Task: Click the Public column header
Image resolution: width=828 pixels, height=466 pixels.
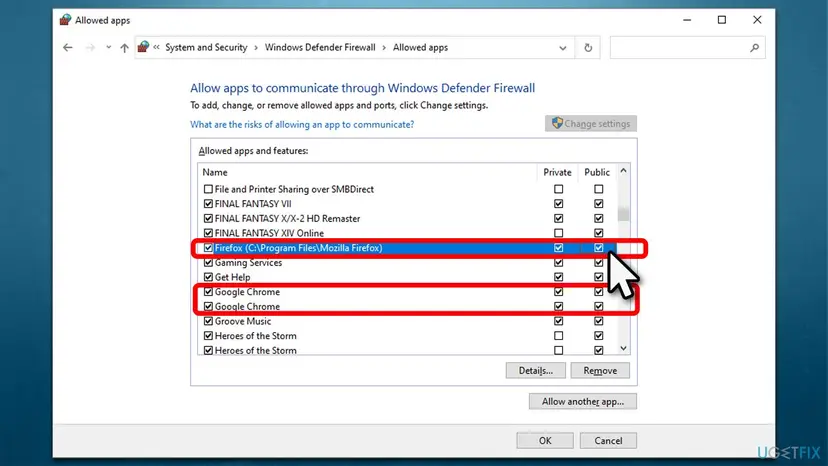Action: click(597, 172)
